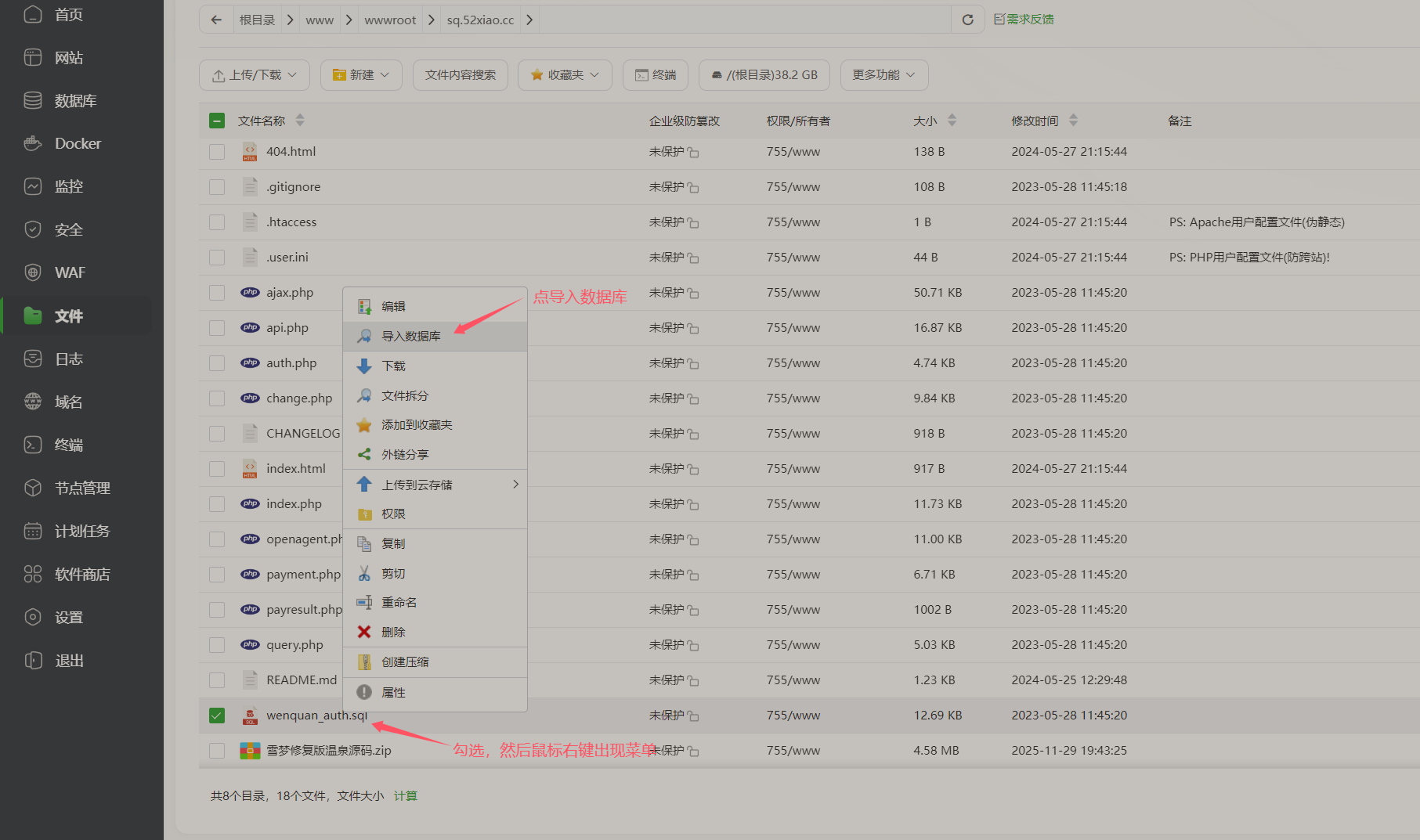
Task: Choose import database from context menu
Action: click(411, 336)
